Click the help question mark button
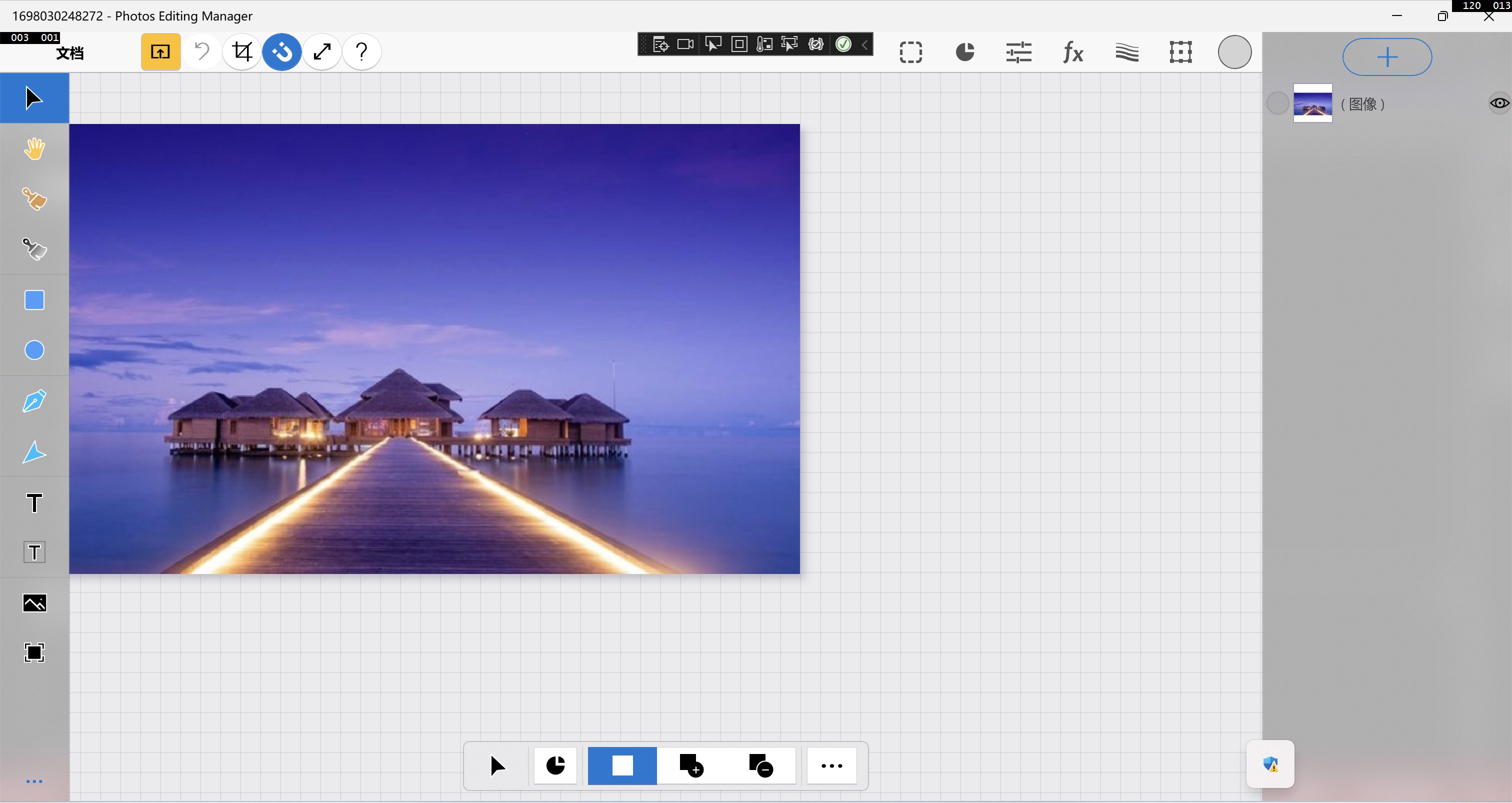This screenshot has width=1512, height=803. coord(361,51)
